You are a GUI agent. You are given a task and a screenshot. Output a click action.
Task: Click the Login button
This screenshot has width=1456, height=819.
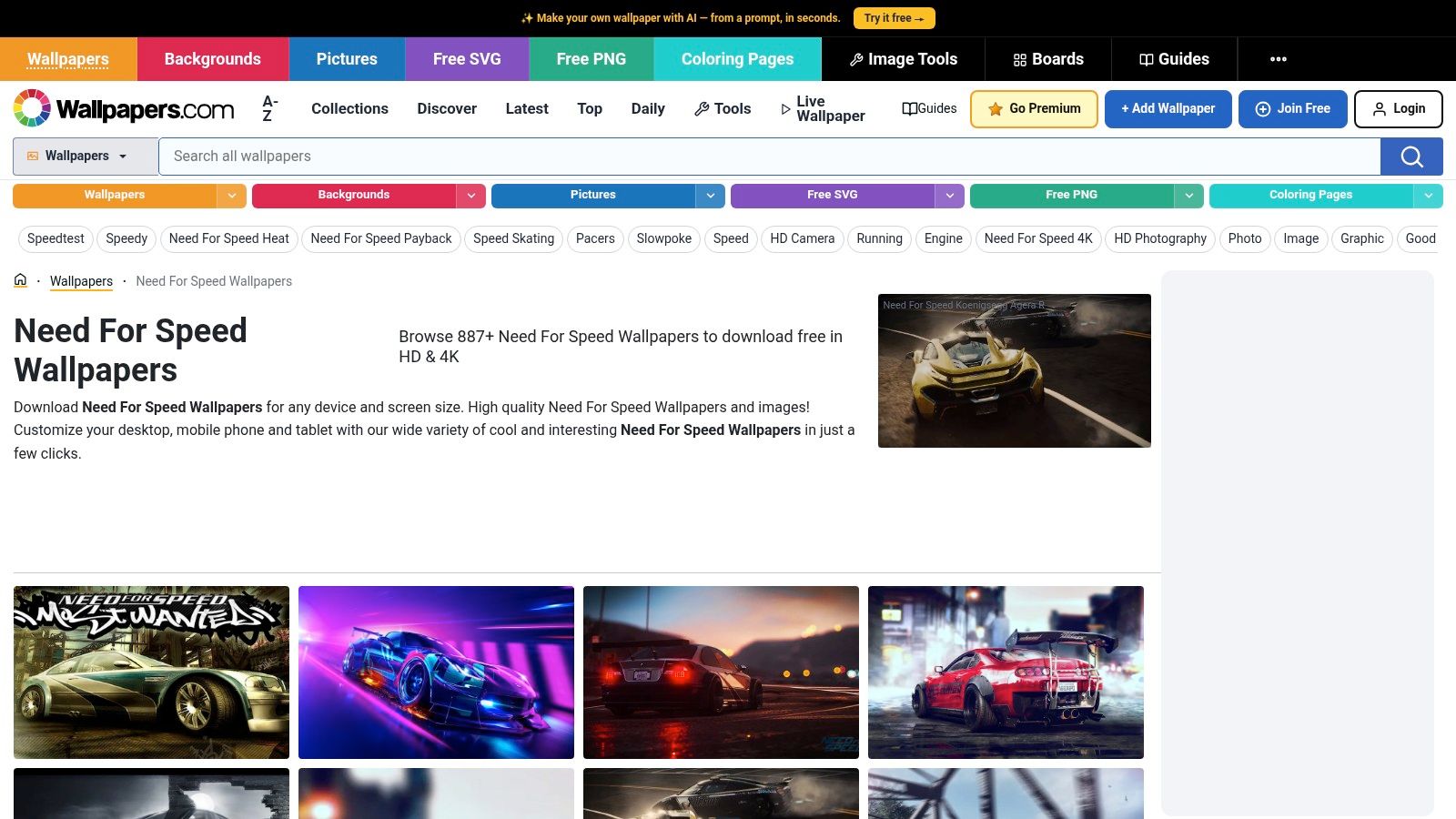point(1399,108)
